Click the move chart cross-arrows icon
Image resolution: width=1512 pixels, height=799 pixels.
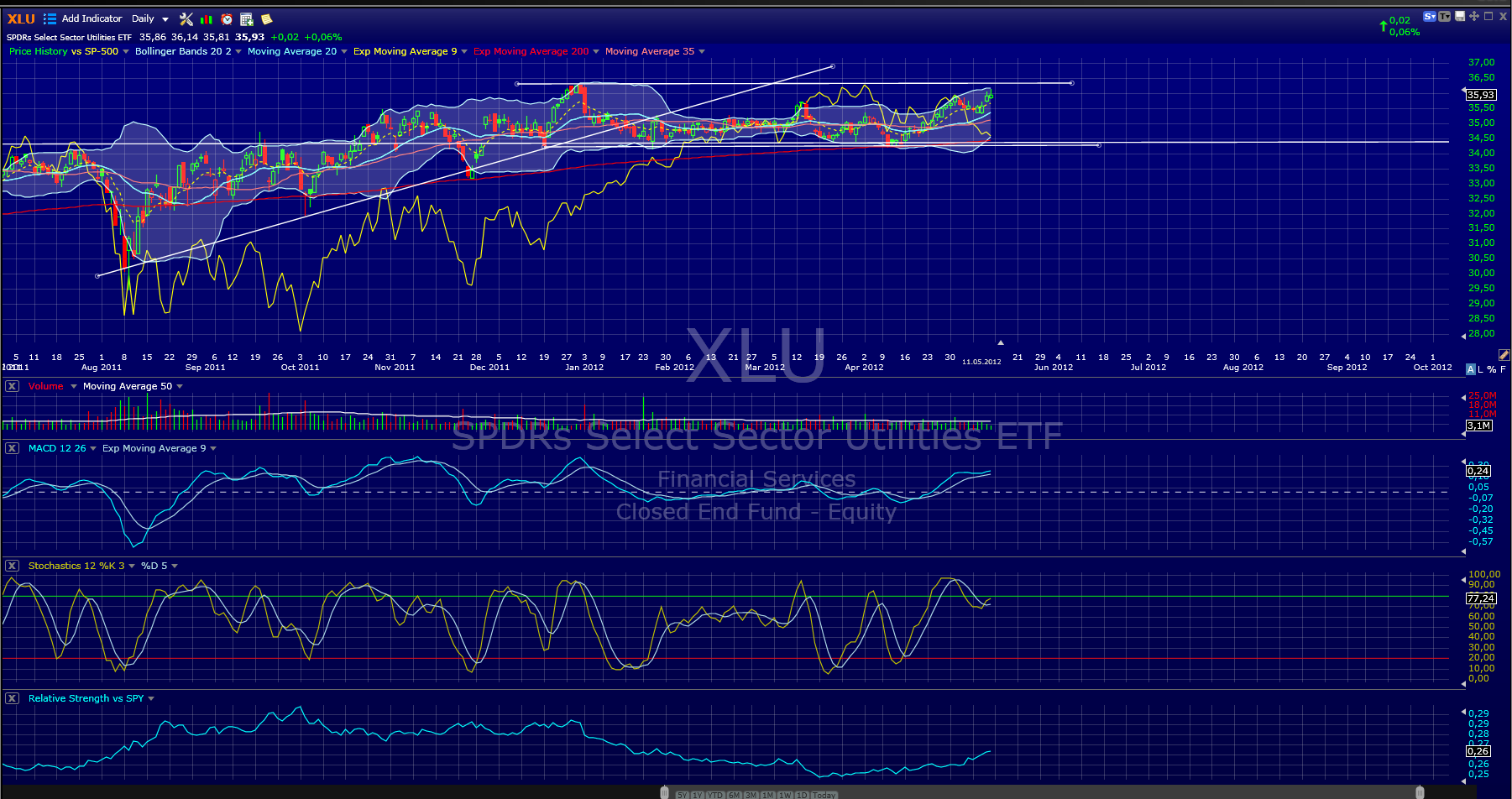tap(1474, 16)
